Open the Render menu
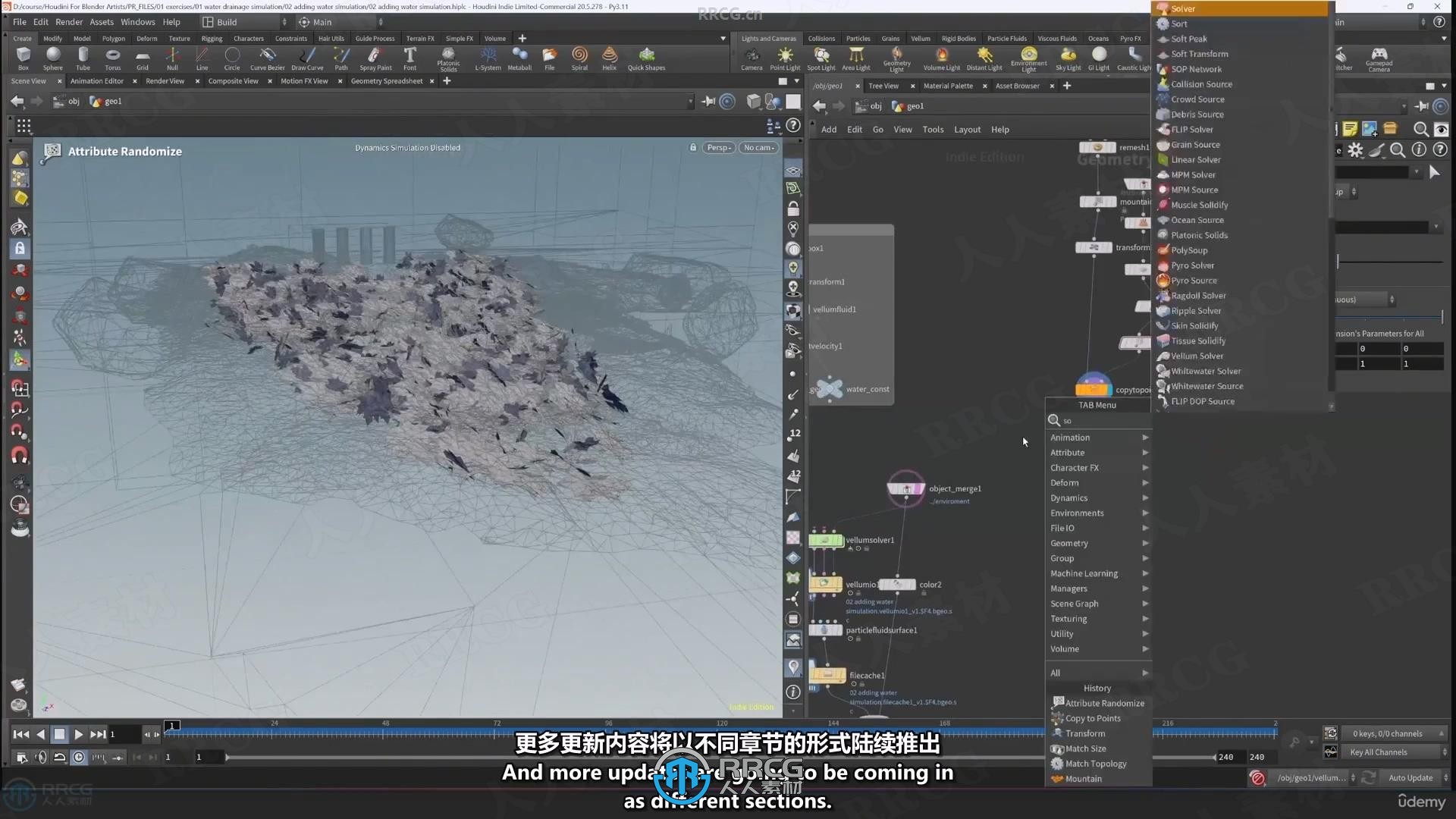The width and height of the screenshot is (1456, 819). tap(69, 22)
